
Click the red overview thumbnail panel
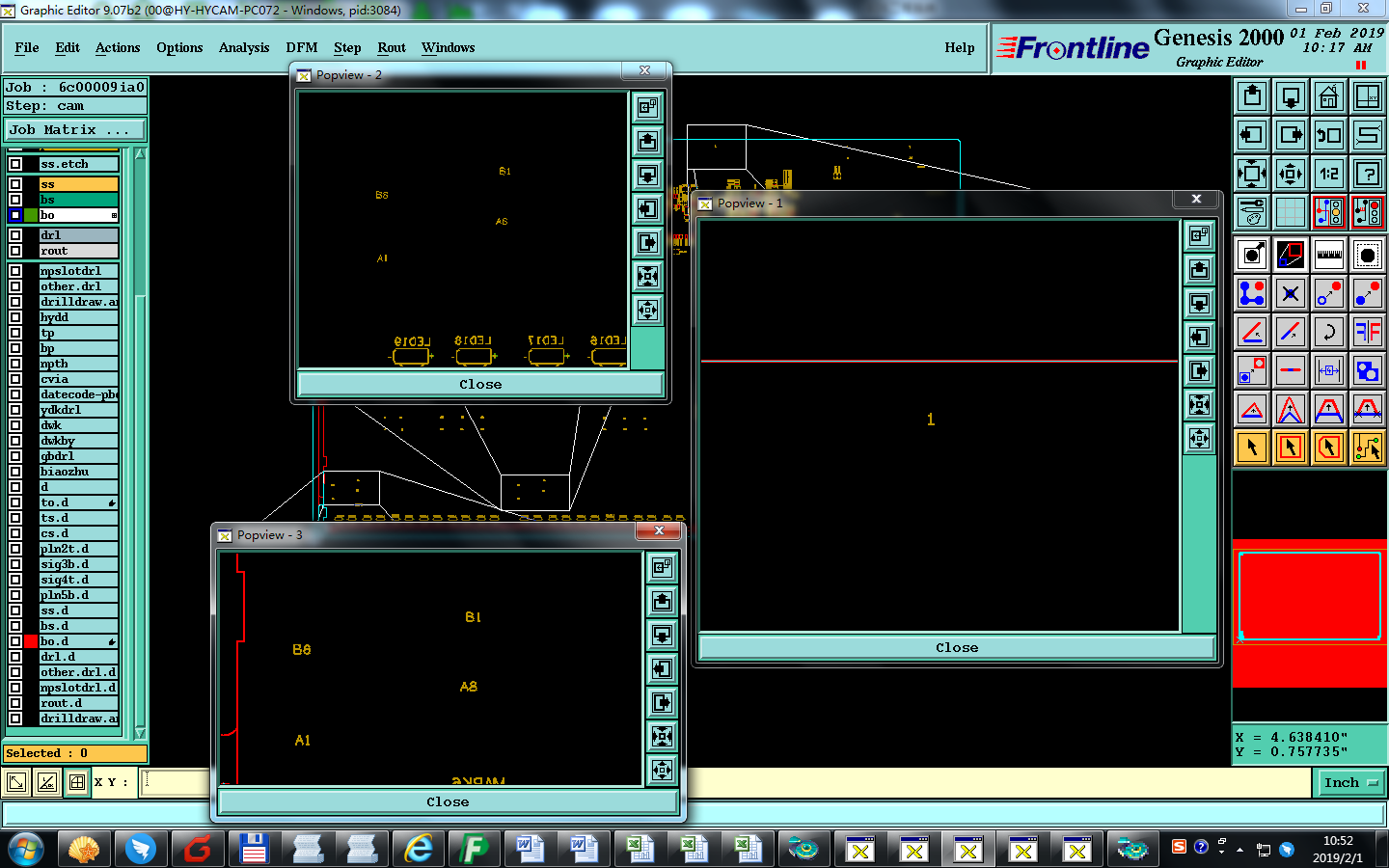click(x=1310, y=613)
